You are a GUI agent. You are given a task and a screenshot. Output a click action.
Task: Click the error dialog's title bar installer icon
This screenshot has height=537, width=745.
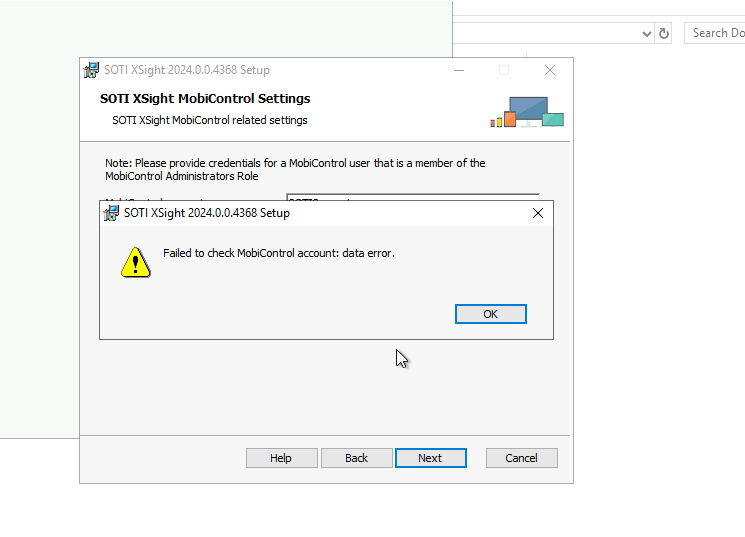pyautogui.click(x=111, y=213)
